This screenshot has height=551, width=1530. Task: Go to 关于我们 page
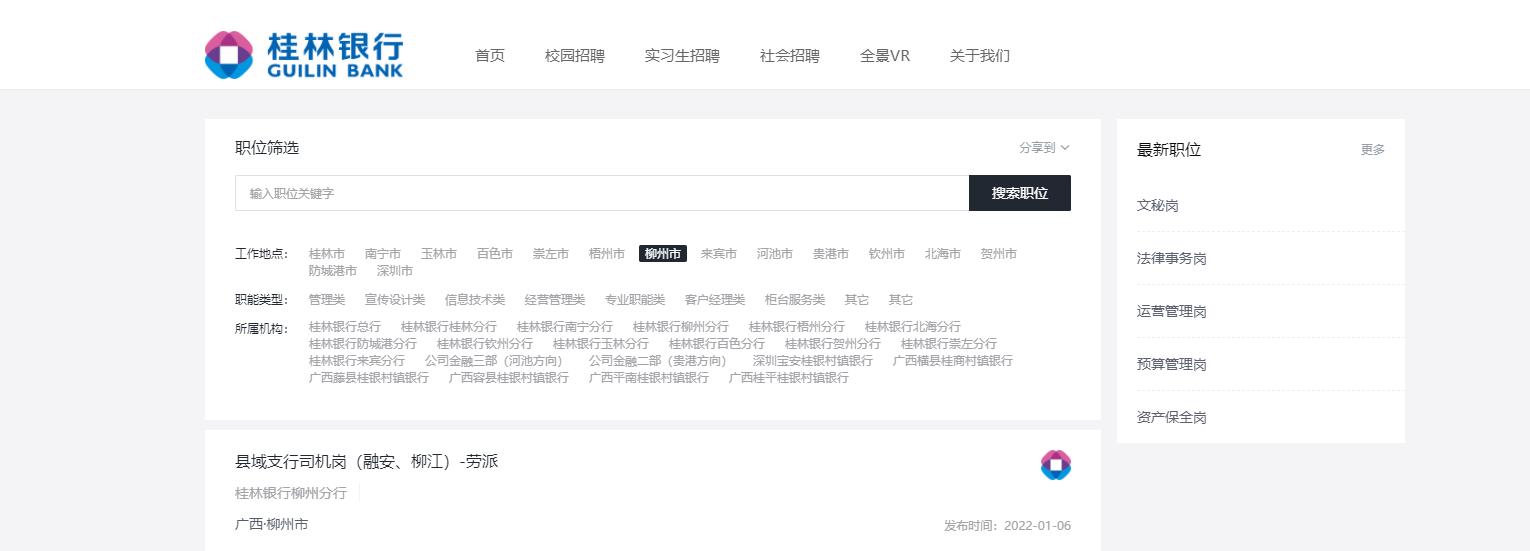[x=979, y=56]
